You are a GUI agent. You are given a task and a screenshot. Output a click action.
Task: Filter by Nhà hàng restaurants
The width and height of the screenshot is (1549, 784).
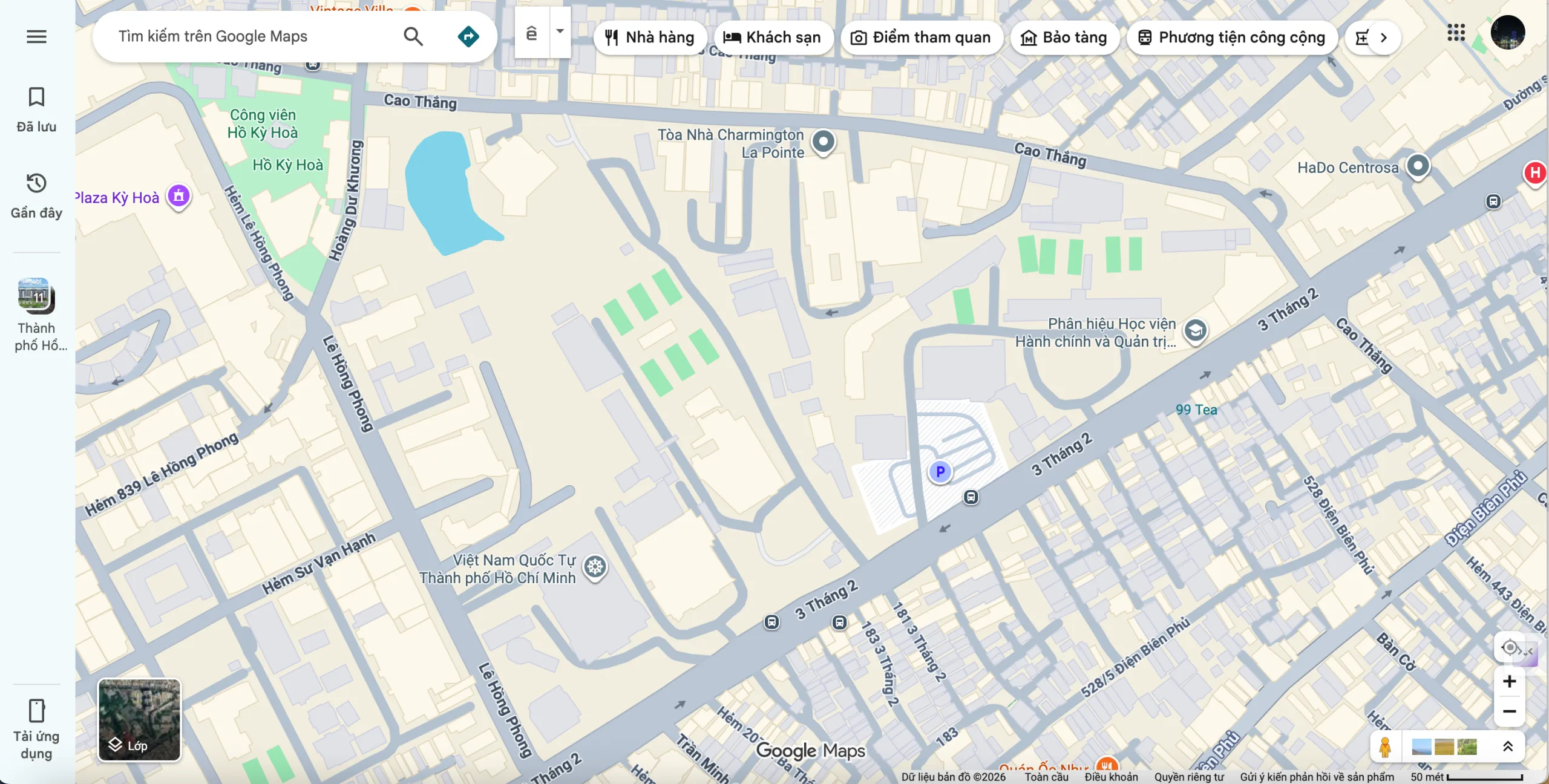pyautogui.click(x=650, y=38)
